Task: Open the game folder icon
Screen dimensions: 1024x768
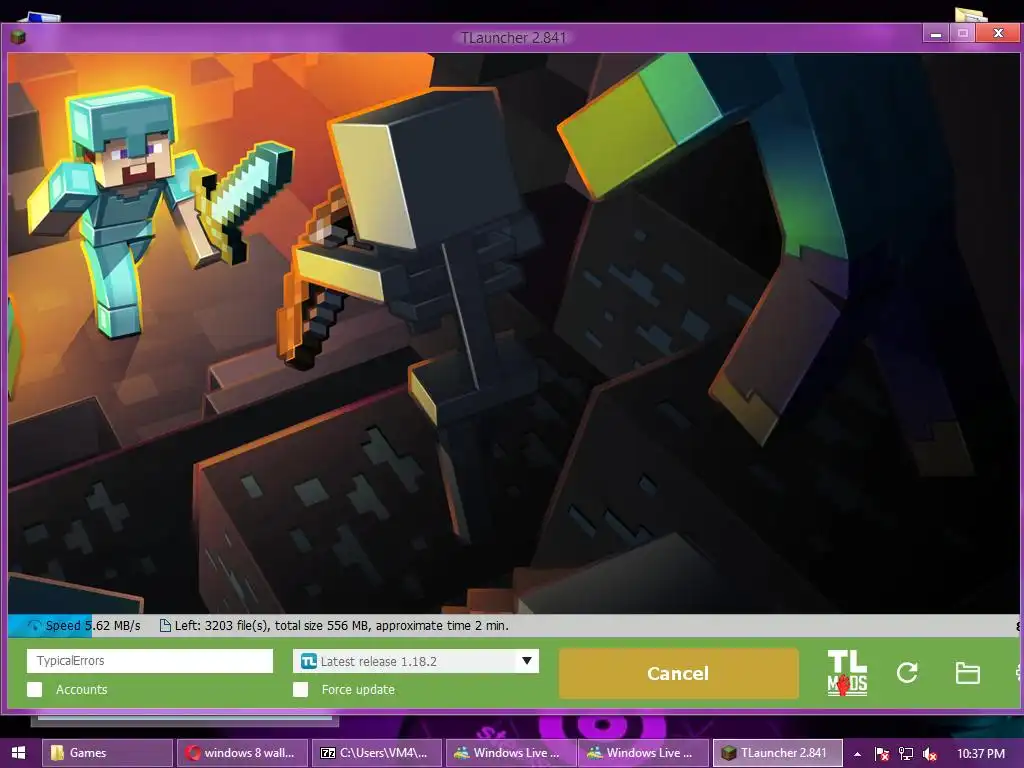Action: point(967,673)
